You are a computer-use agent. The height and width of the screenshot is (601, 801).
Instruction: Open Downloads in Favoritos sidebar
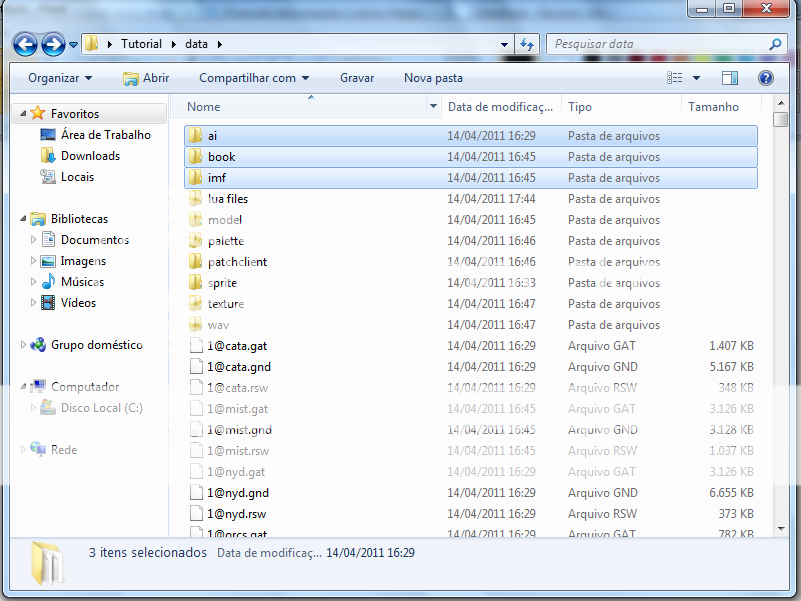coord(89,156)
